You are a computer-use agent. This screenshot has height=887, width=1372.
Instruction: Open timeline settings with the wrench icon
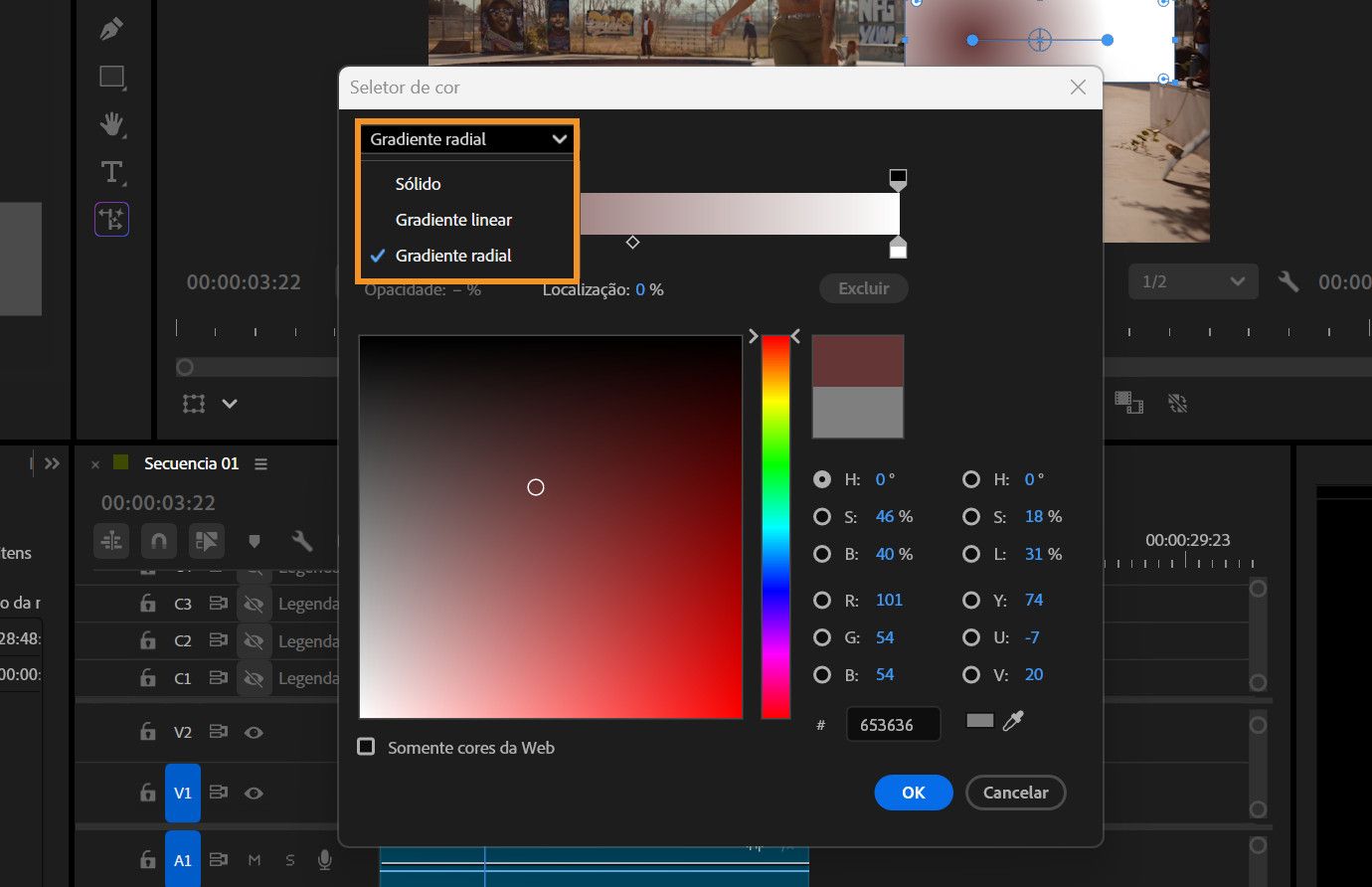(x=303, y=541)
